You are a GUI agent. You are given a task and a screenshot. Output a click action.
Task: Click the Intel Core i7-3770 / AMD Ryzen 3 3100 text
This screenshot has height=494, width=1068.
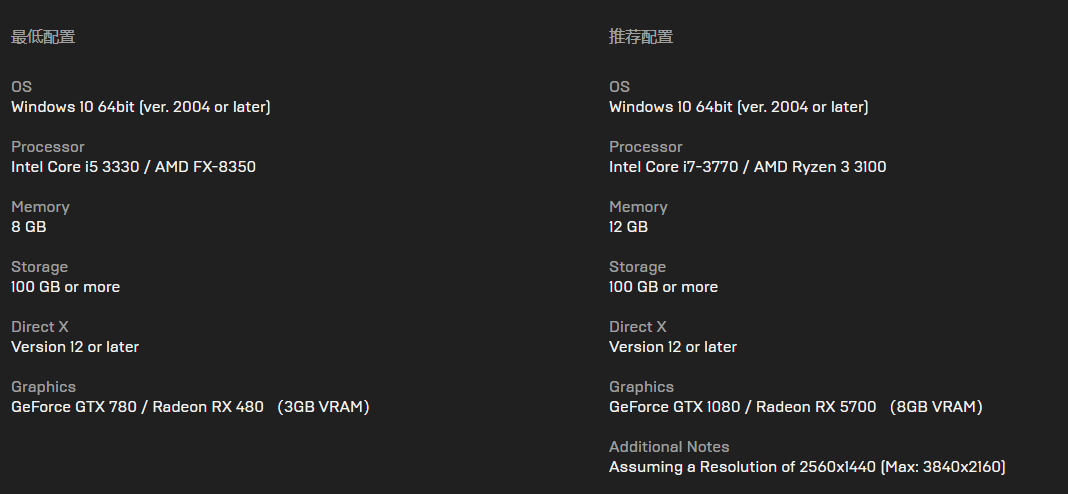pos(747,167)
